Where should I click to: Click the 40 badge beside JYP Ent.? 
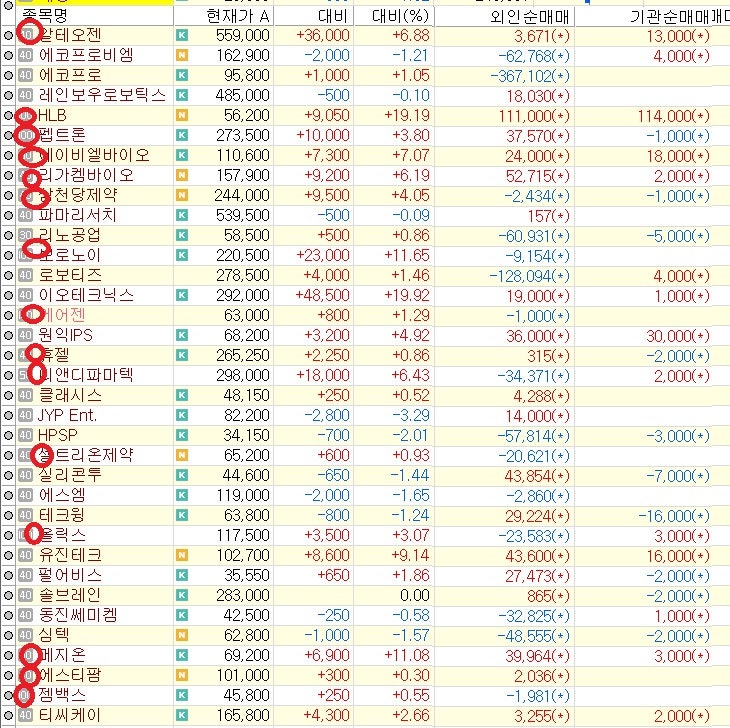click(x=25, y=415)
